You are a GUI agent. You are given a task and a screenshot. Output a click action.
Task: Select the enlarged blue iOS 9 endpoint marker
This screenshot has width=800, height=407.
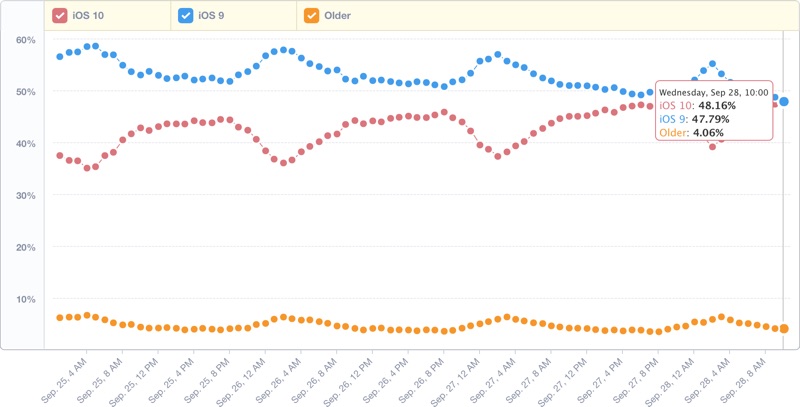coord(785,102)
